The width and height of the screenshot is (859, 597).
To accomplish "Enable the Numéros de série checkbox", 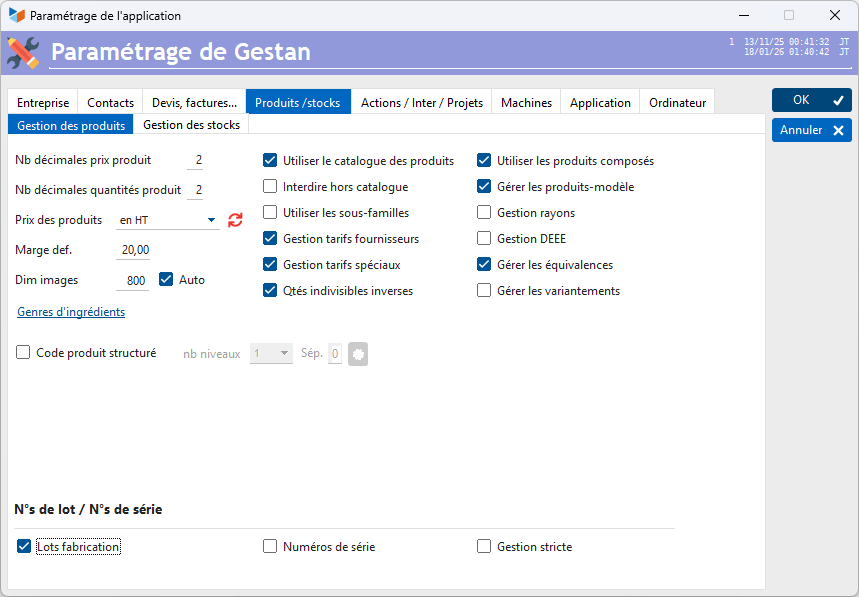I will 270,547.
